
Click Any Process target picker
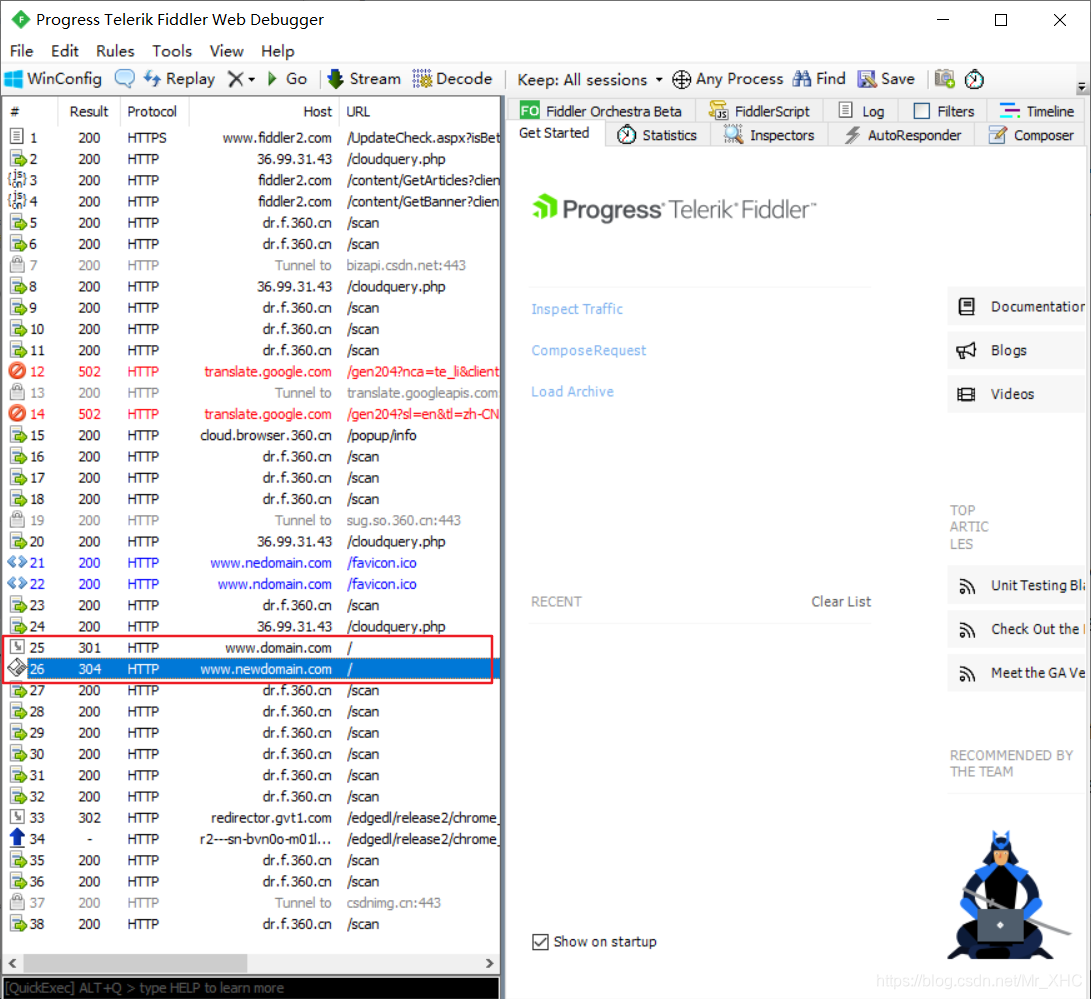[728, 79]
